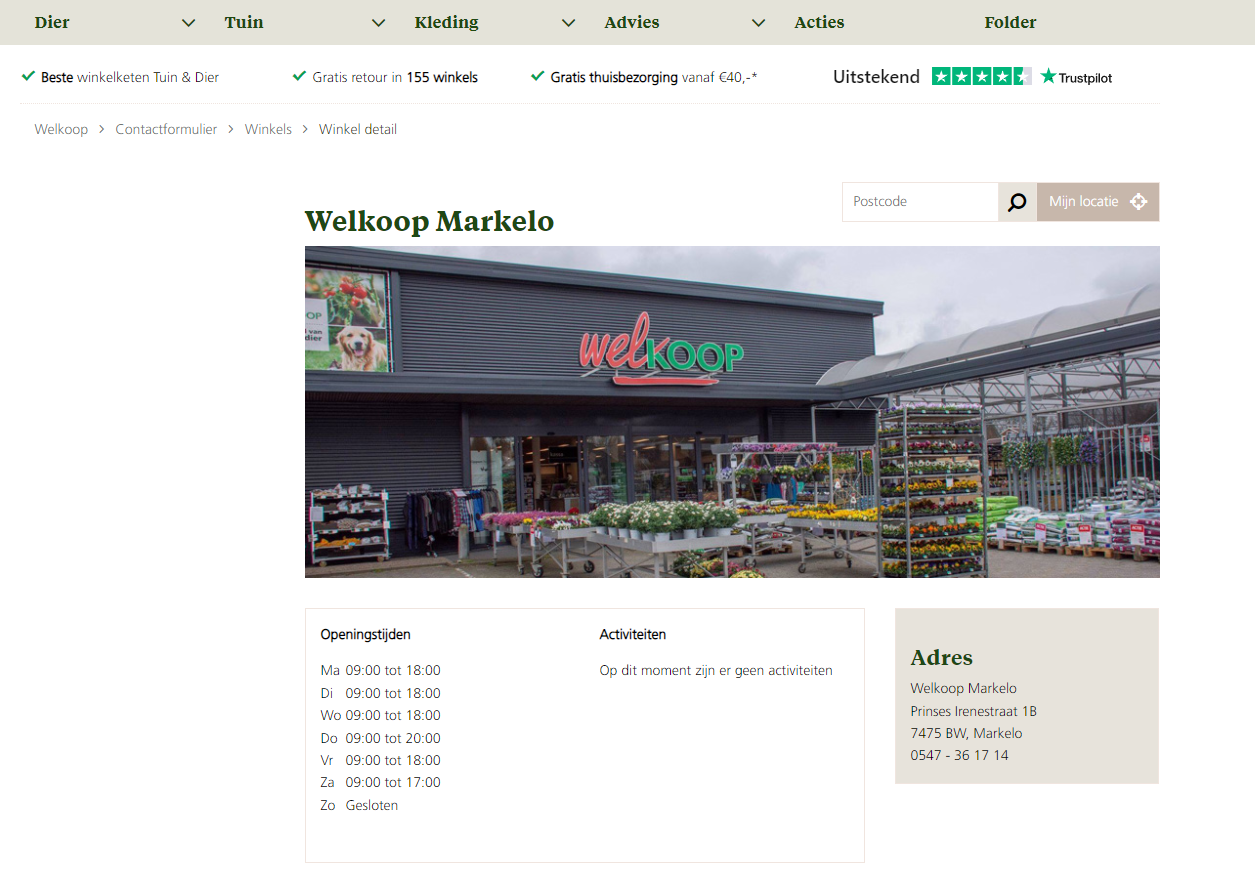Click into the Postcode input field

[920, 202]
